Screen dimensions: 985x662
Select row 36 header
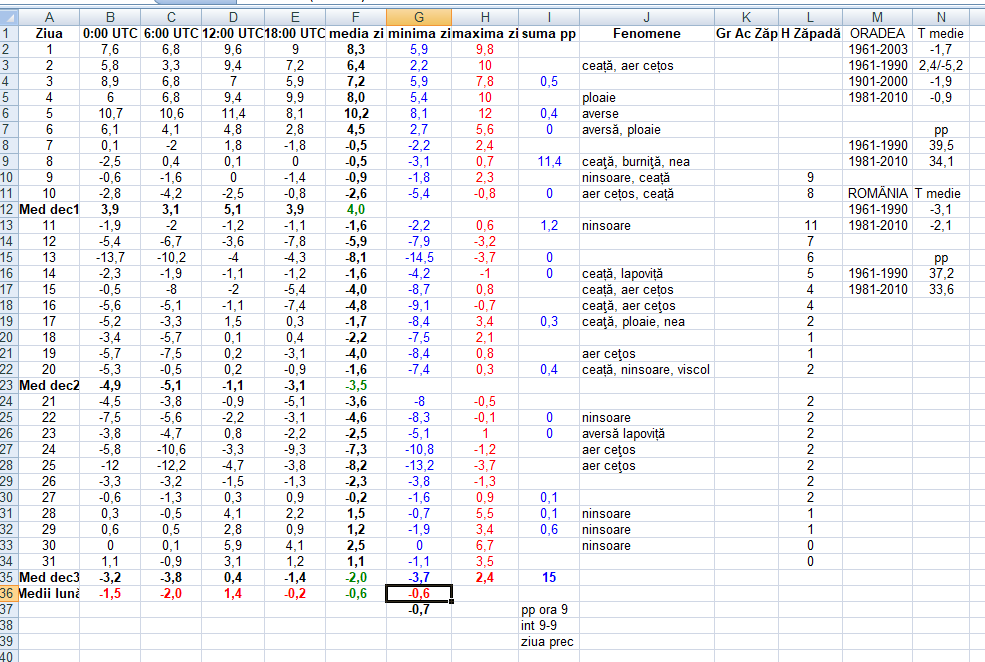tap(7, 594)
